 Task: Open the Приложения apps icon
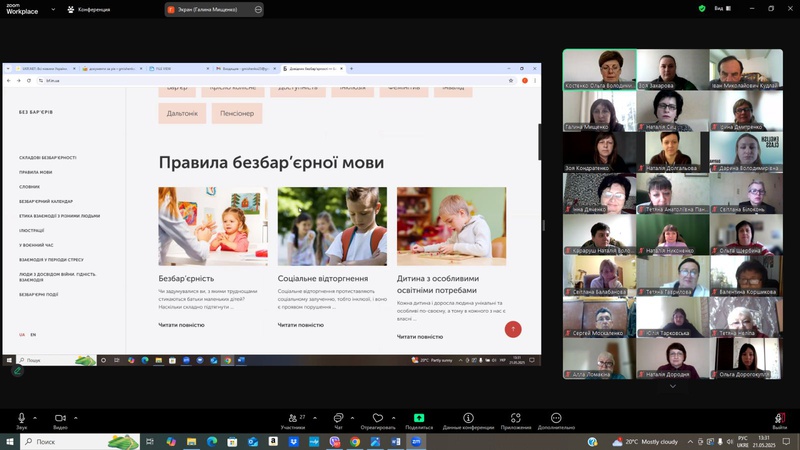[x=516, y=418]
